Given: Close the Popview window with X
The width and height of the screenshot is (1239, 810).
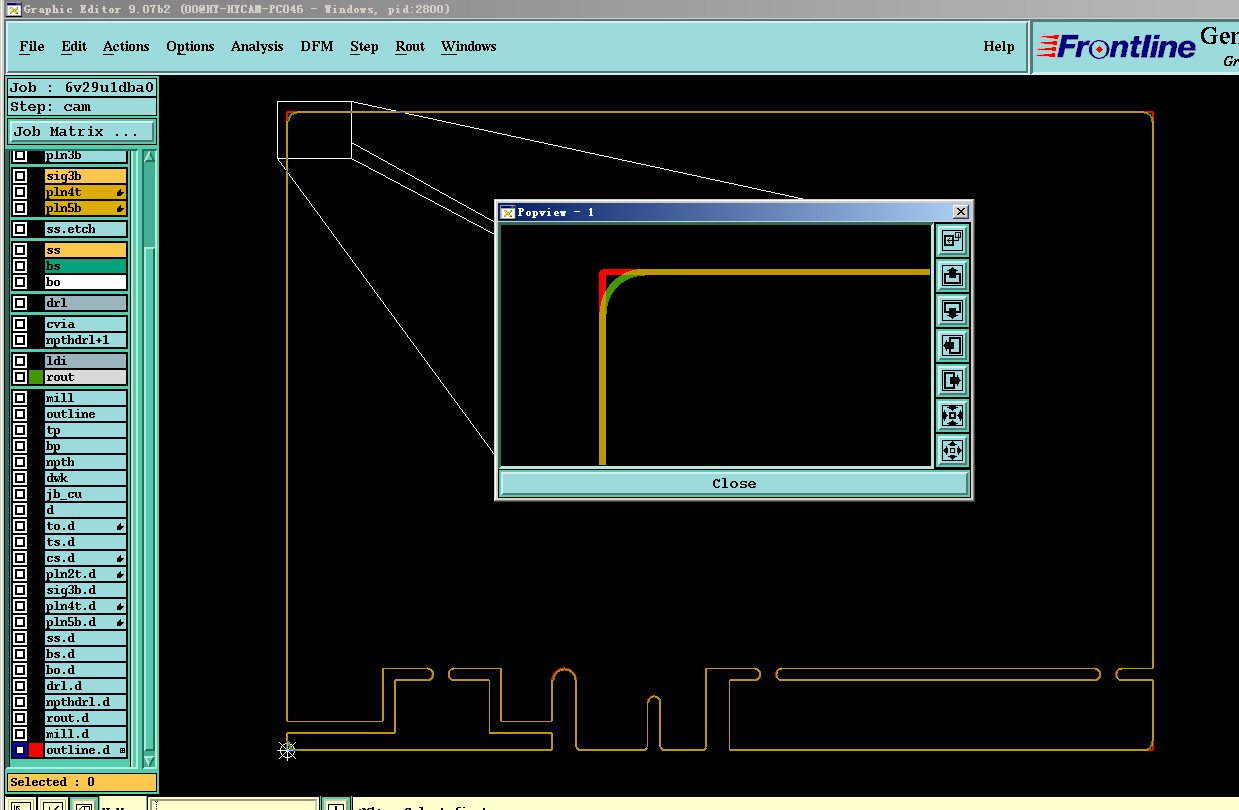Looking at the screenshot, I should click(961, 212).
